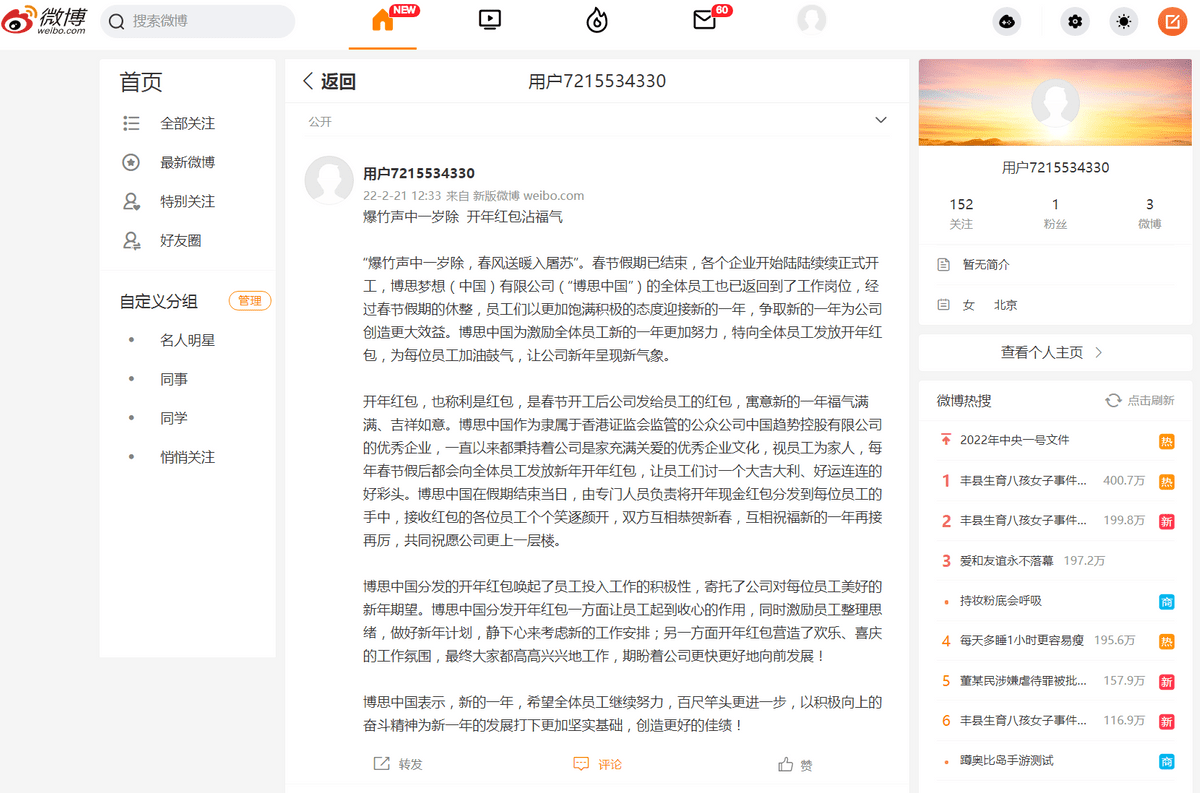Open the hot flame tab icon
1200x793 pixels.
tap(597, 20)
